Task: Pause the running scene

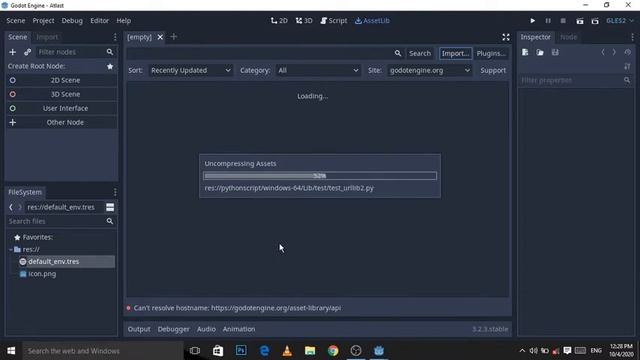Action: [x=548, y=20]
